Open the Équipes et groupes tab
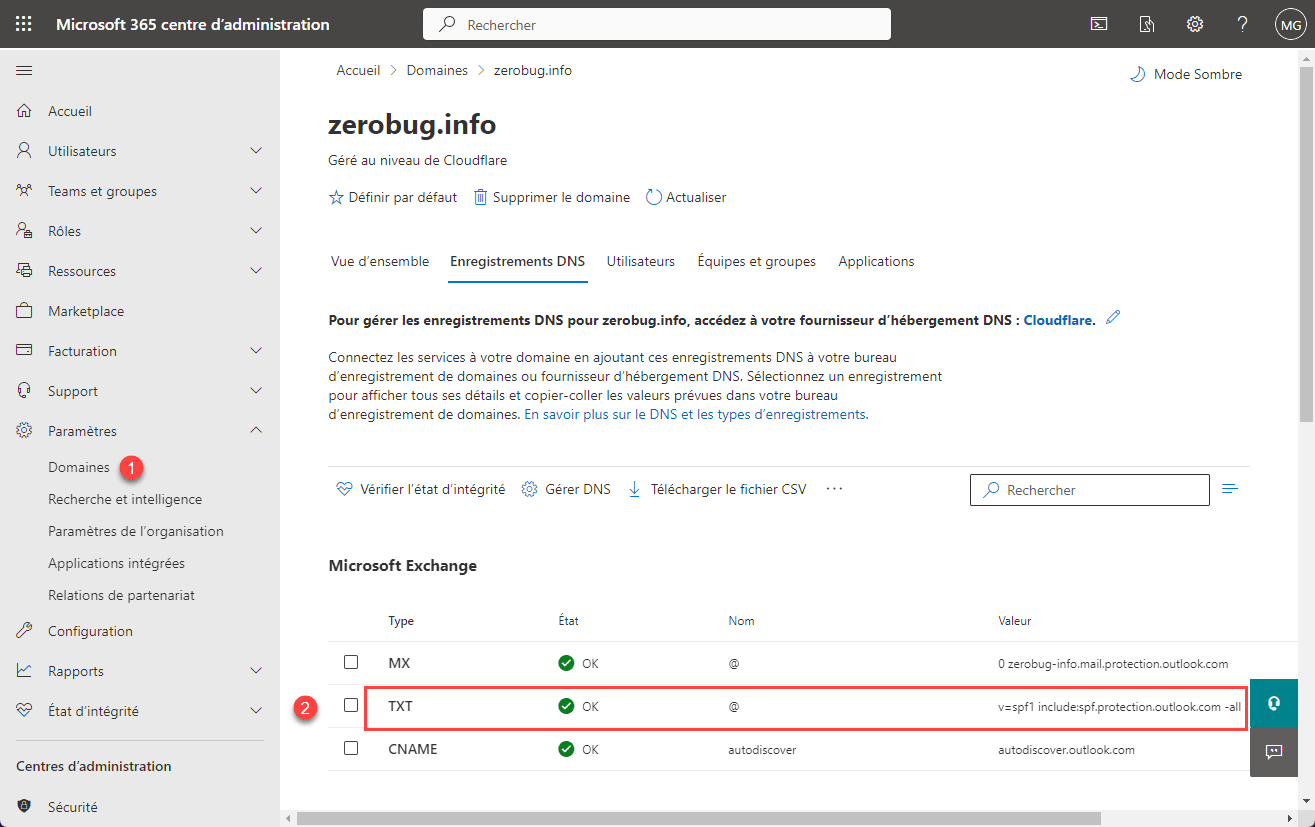 coord(757,261)
